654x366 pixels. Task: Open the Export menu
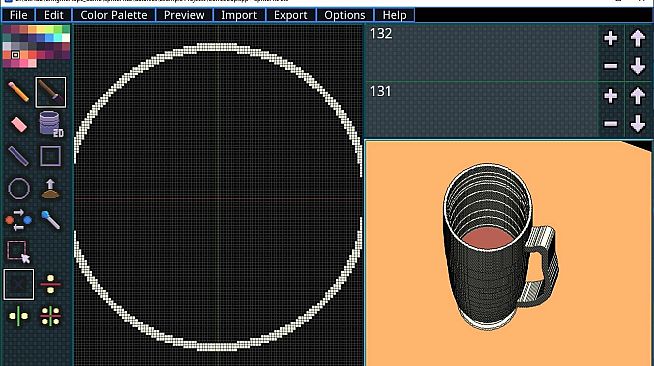tap(290, 15)
